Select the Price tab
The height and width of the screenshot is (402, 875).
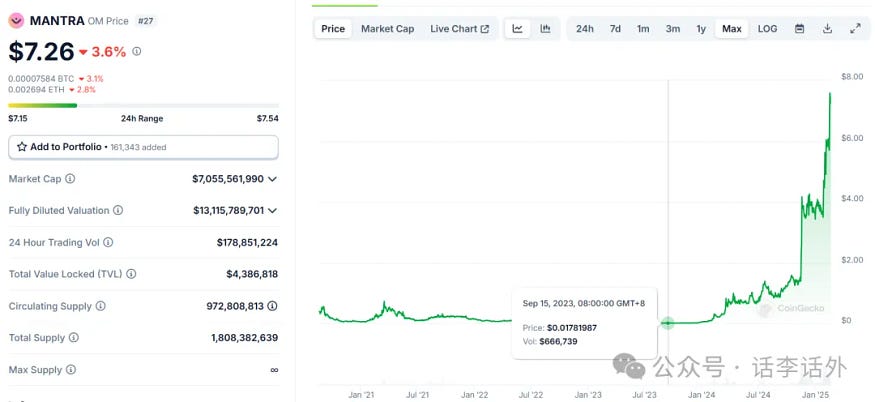tap(333, 29)
